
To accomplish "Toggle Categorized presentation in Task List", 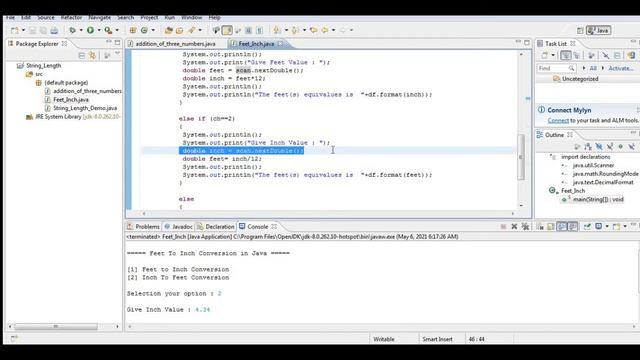I will pos(566,56).
